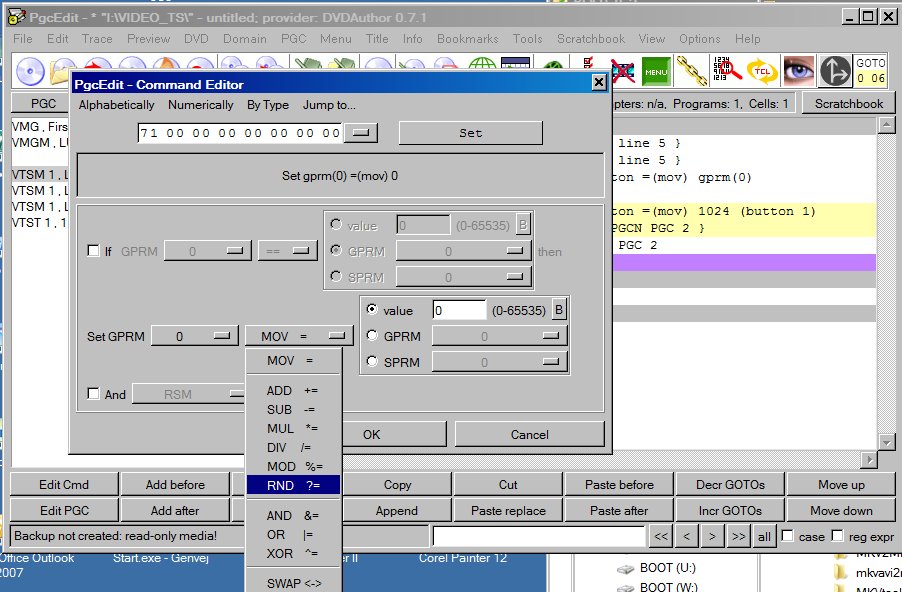The height and width of the screenshot is (592, 902).
Task: Open the If GPRM register dropdown
Action: 207,251
